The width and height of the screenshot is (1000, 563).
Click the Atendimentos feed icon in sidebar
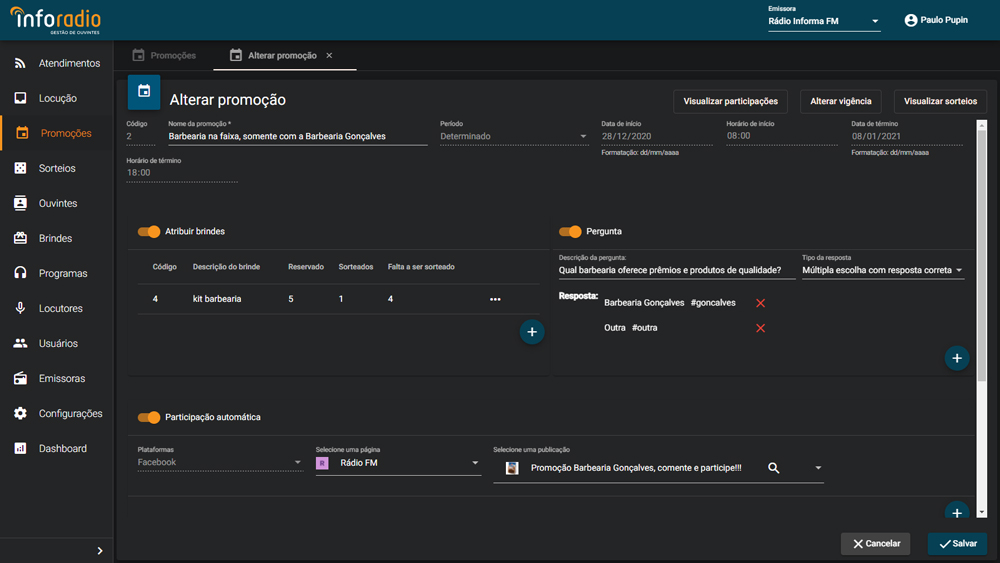(x=20, y=63)
